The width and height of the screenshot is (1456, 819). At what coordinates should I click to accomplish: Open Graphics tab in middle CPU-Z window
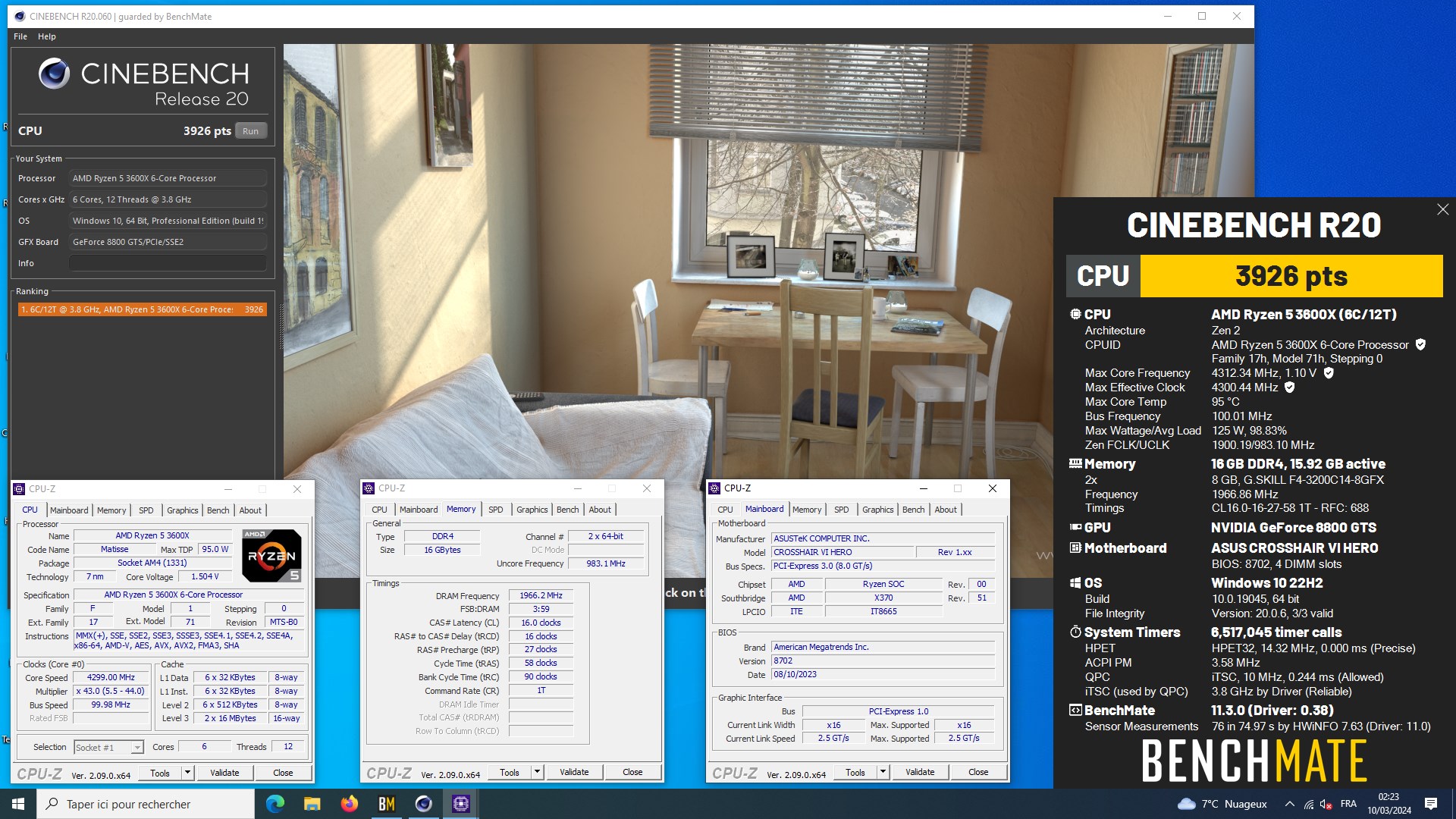click(532, 510)
